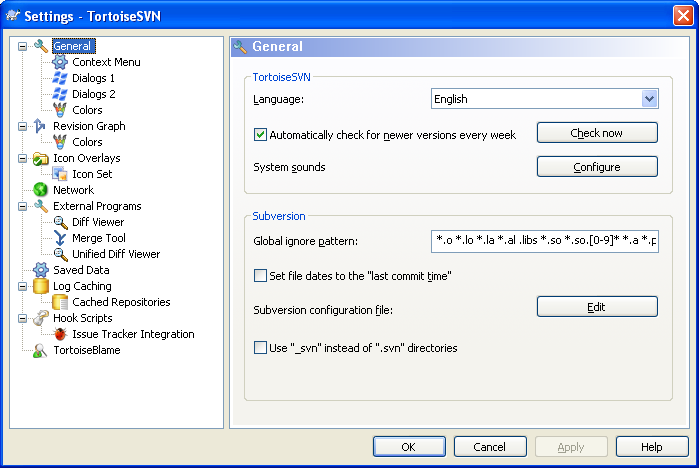Click the Merge Tool arrow icon
699x468 pixels.
[60, 238]
